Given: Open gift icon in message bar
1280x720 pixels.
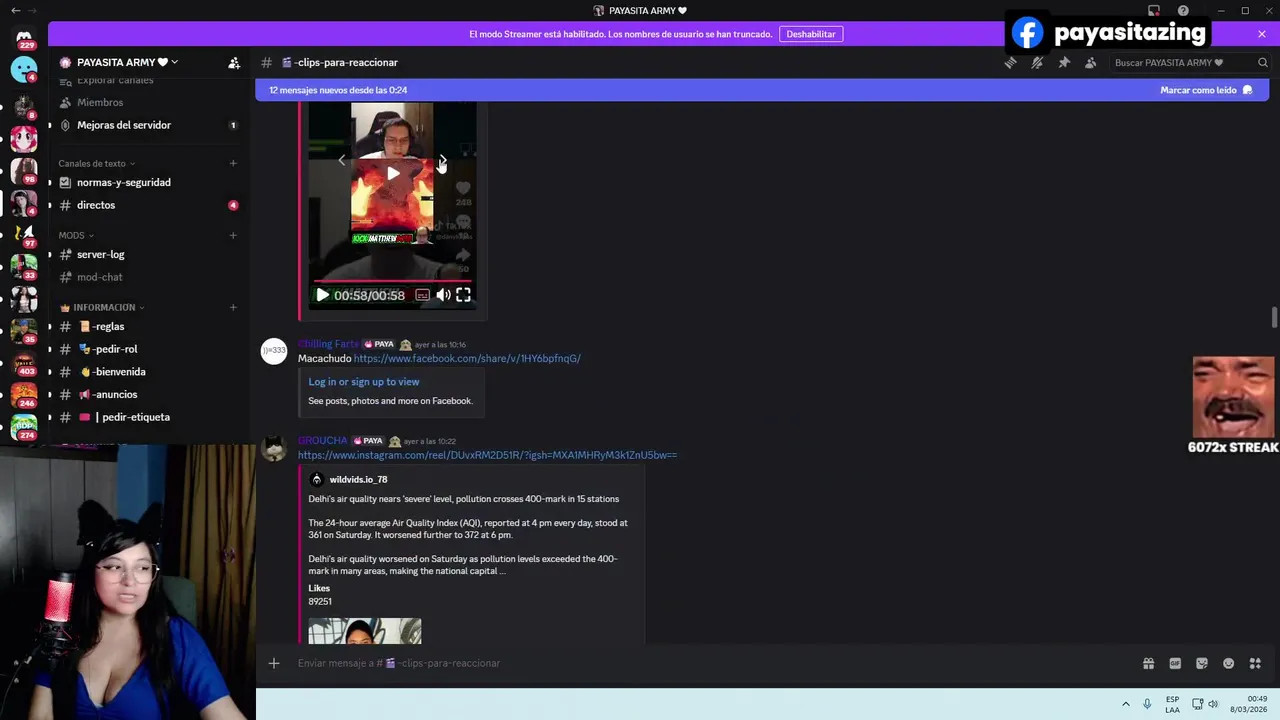Looking at the screenshot, I should 1148,663.
